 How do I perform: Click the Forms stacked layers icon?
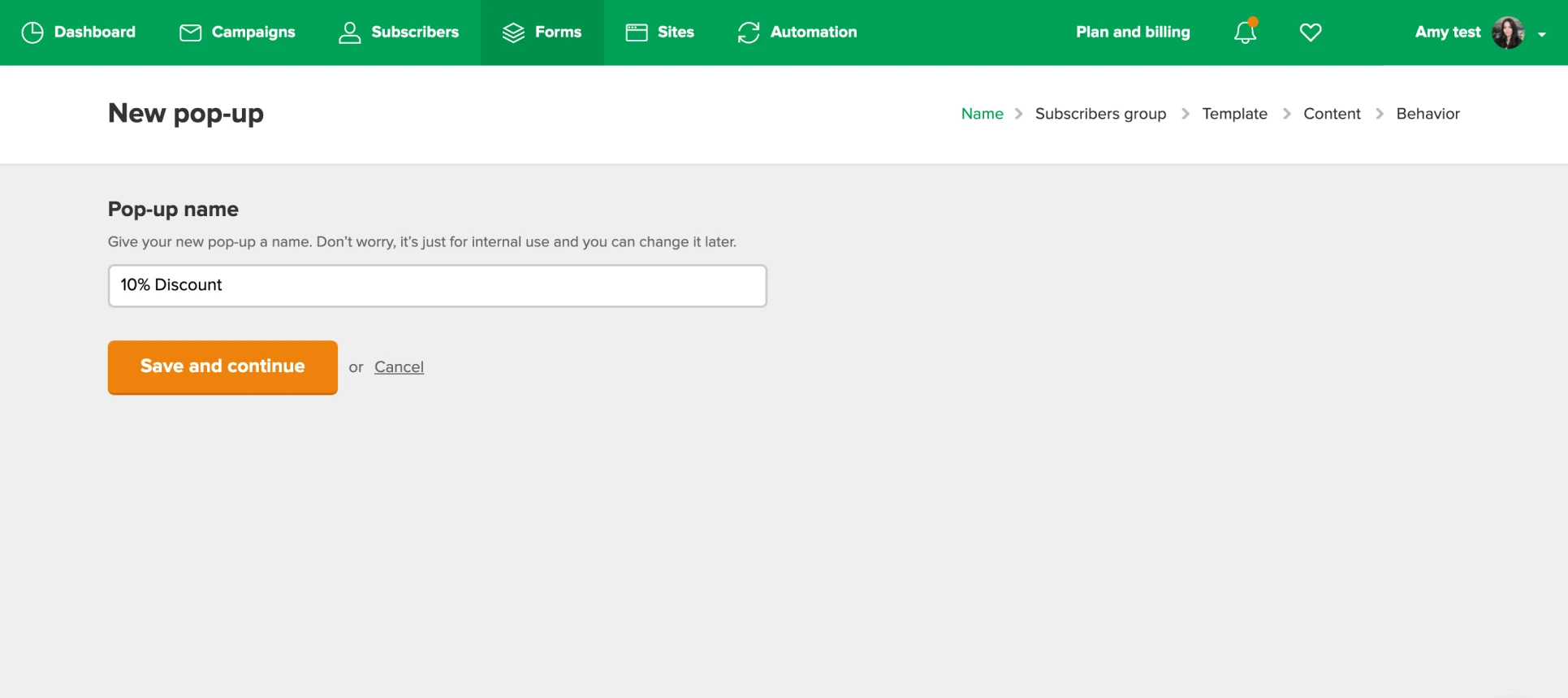[x=513, y=33]
